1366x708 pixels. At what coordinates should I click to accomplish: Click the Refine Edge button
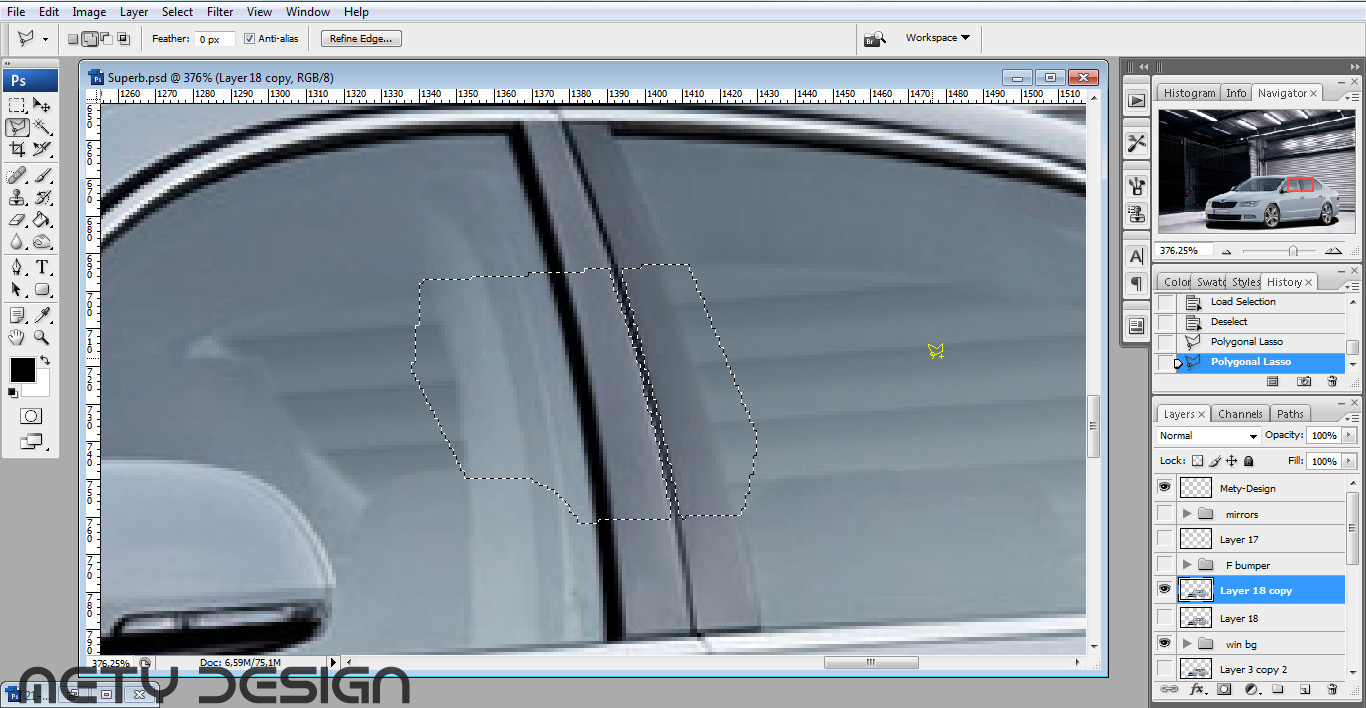coord(361,39)
